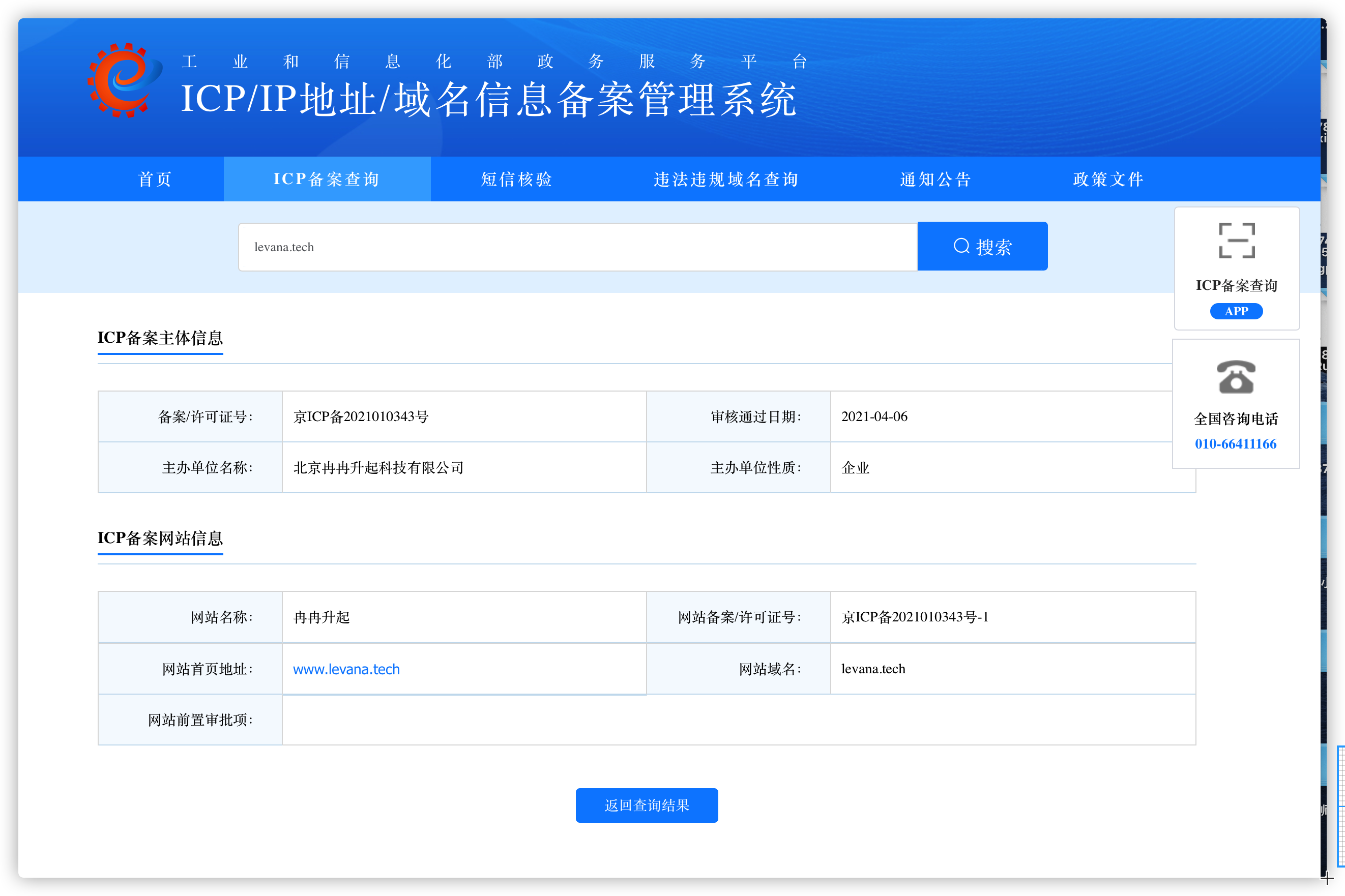Click the MIIT gear logo icon

click(124, 81)
